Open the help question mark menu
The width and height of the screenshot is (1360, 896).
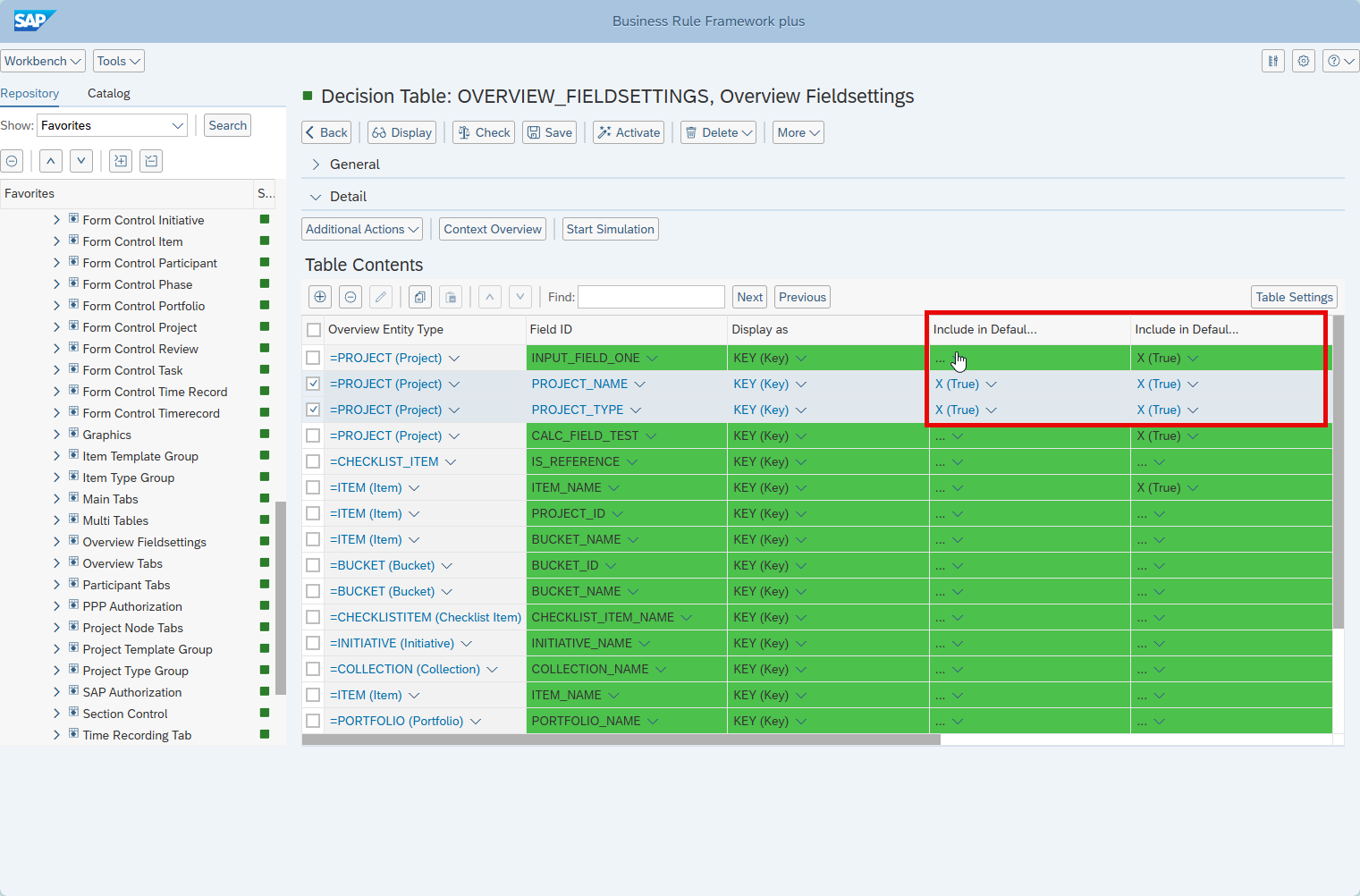pos(1341,61)
